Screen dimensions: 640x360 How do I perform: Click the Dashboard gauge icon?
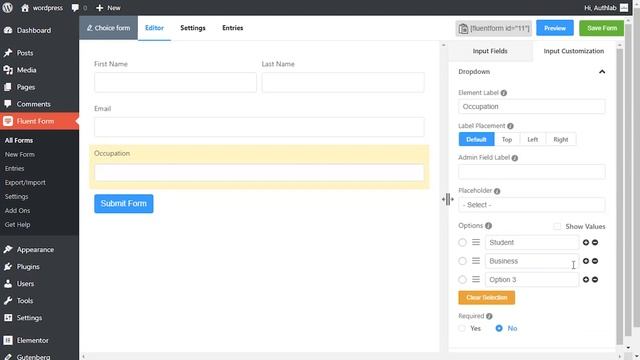(x=8, y=30)
